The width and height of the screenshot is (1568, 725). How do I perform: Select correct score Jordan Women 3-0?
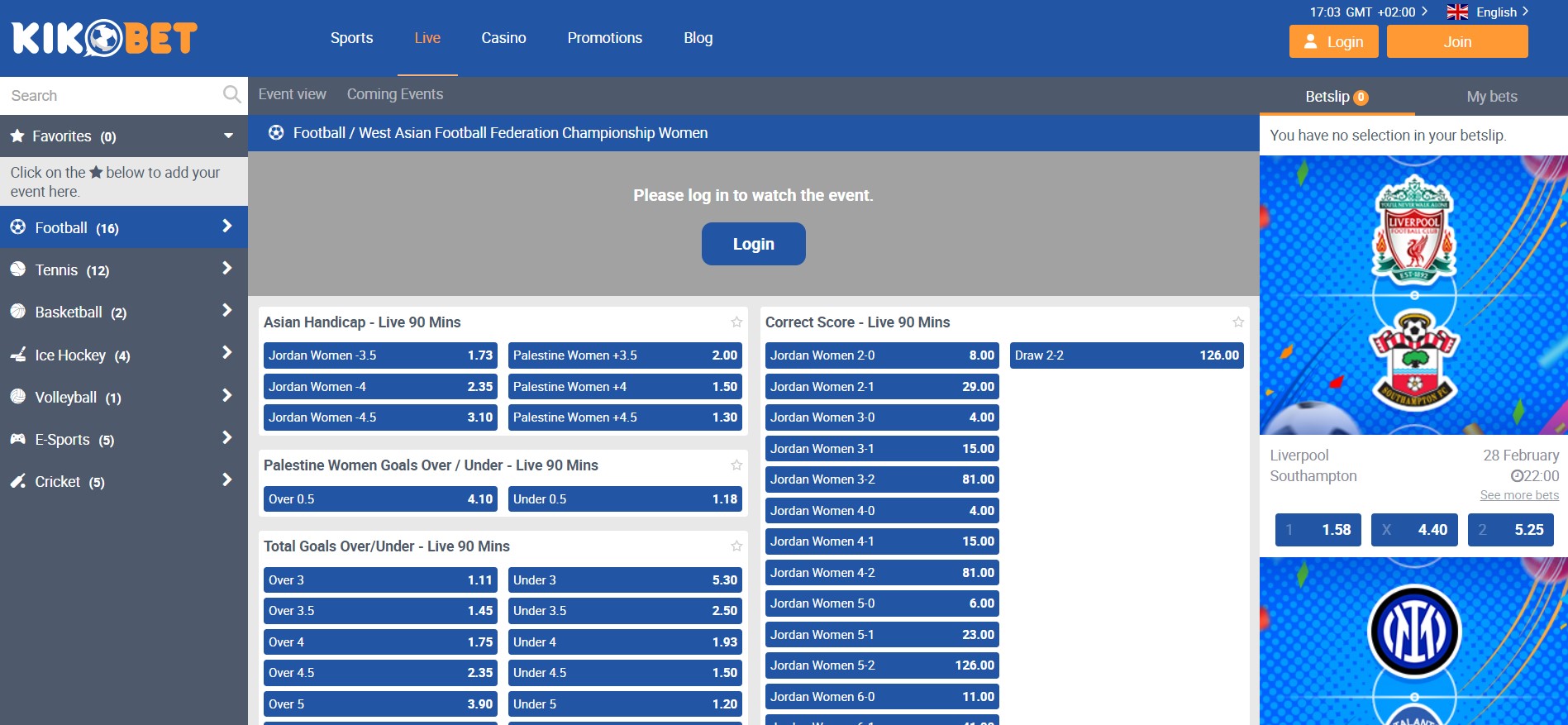882,417
